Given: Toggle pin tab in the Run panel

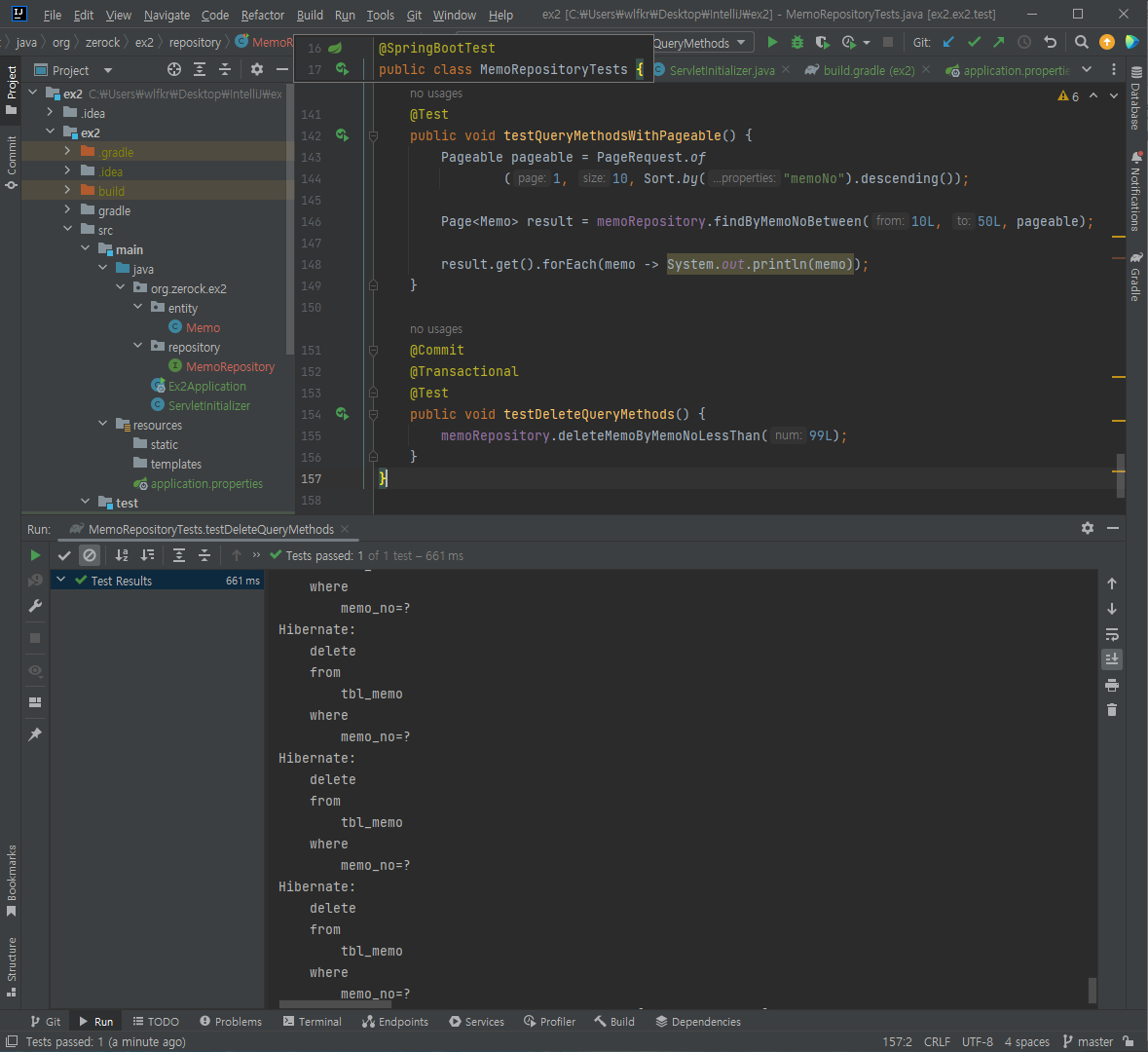Looking at the screenshot, I should pos(35,734).
